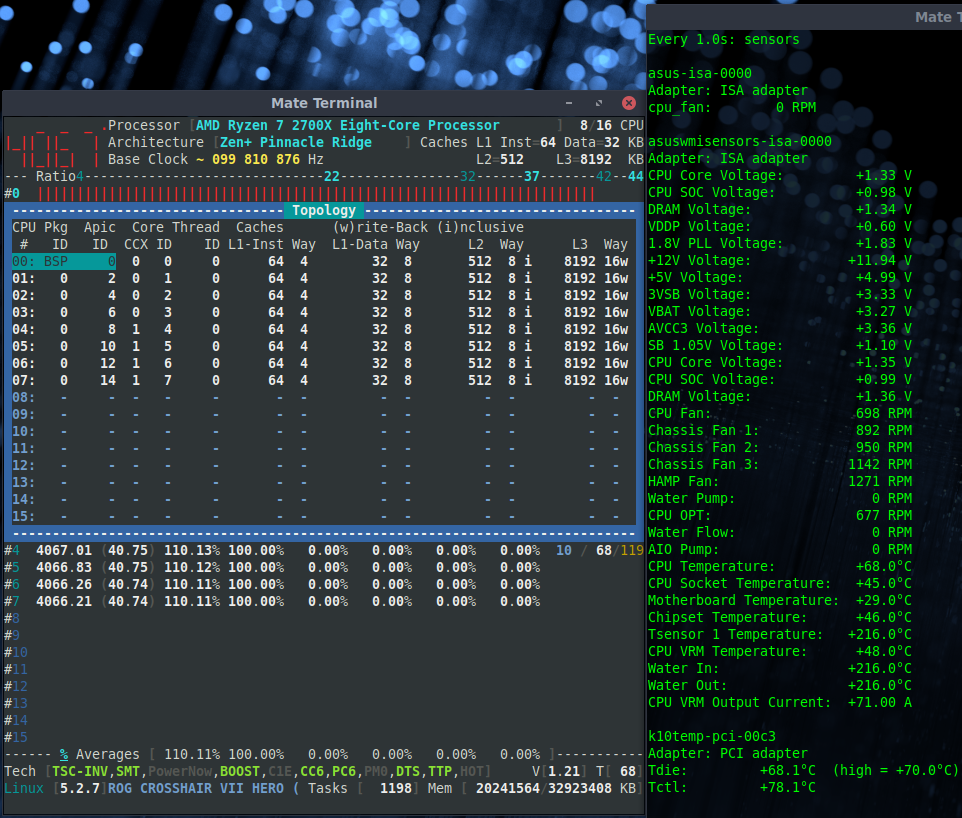Minimize the Mate Terminal window

(569, 102)
